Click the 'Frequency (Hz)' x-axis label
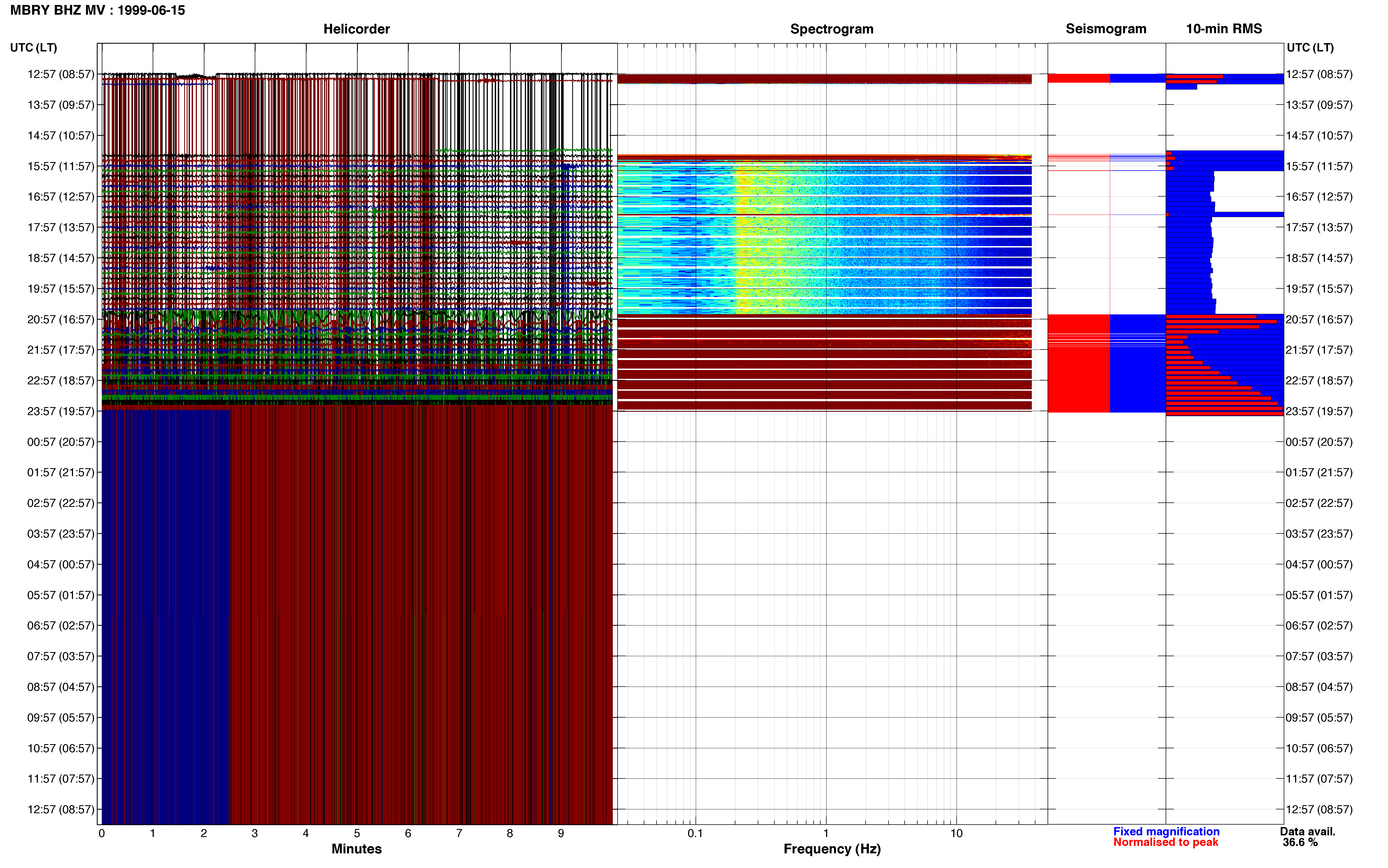1388x868 pixels. [x=832, y=848]
